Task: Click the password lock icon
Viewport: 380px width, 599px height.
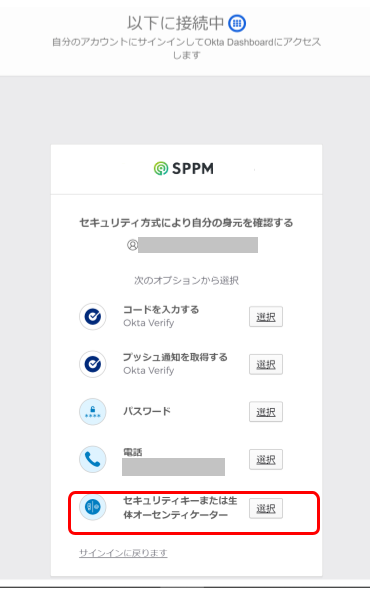Action: pyautogui.click(x=93, y=411)
